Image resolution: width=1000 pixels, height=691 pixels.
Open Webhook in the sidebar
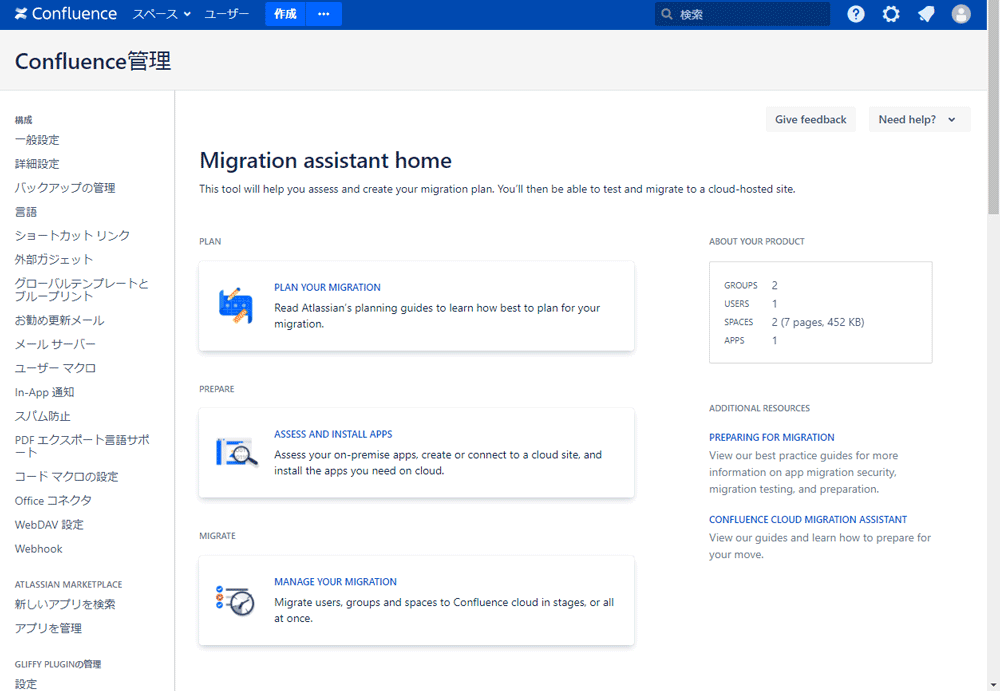point(39,549)
